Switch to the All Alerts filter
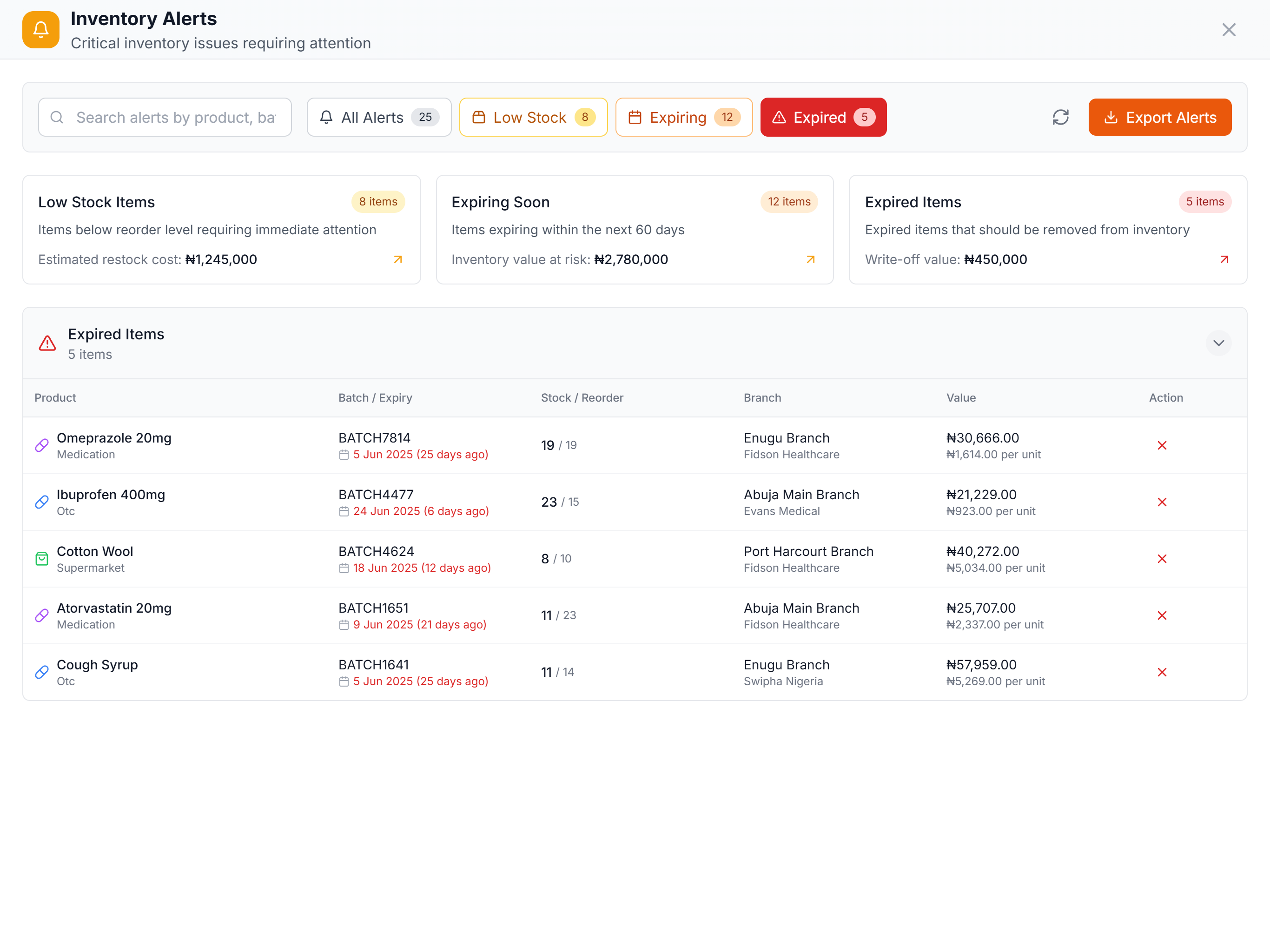Screen dimensions: 1270x952 click(x=379, y=117)
